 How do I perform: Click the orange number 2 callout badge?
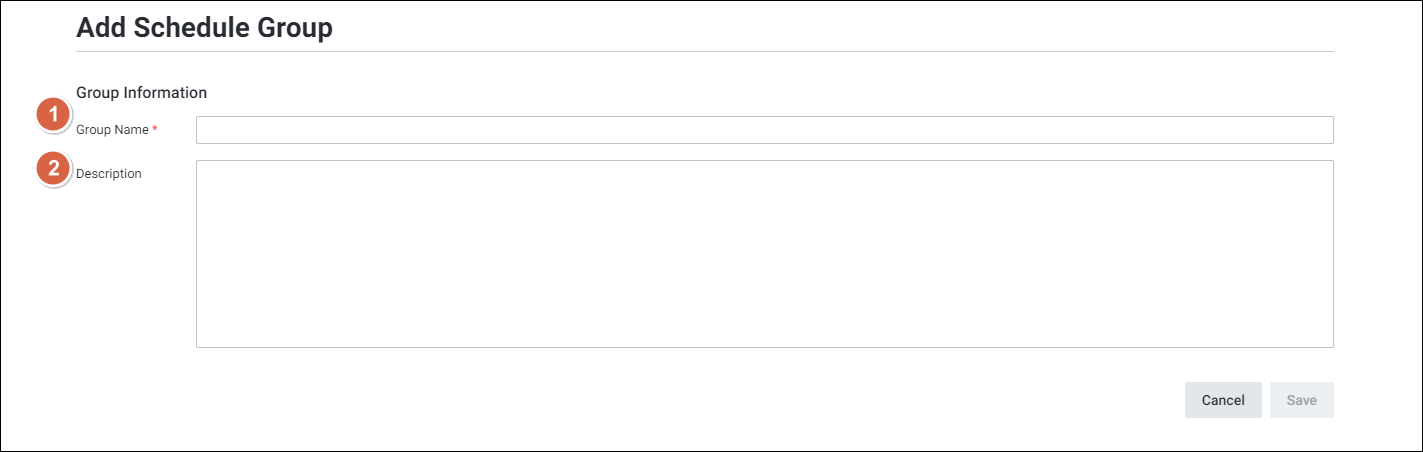[x=54, y=169]
